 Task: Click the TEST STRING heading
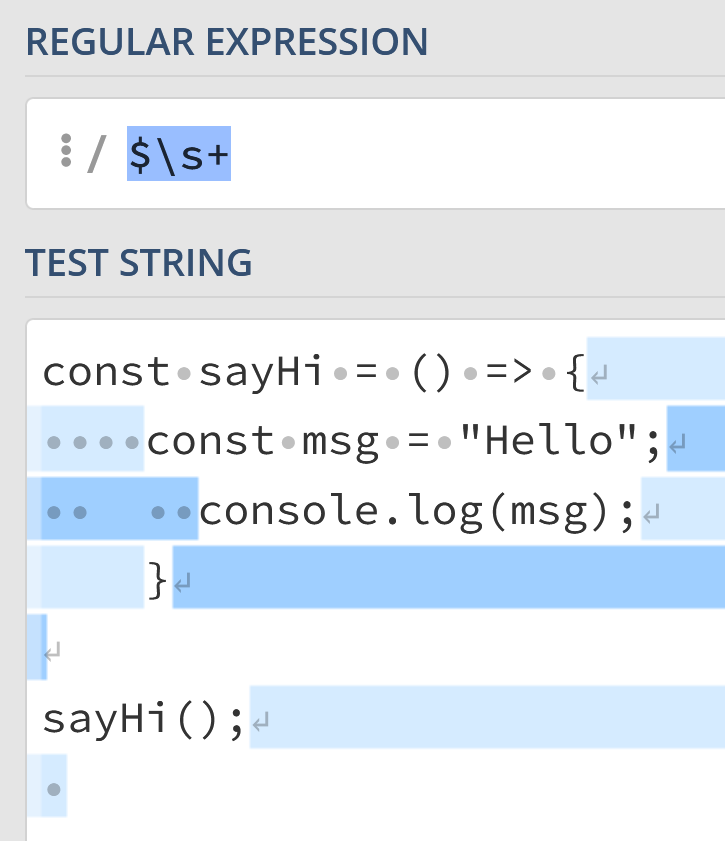(139, 263)
